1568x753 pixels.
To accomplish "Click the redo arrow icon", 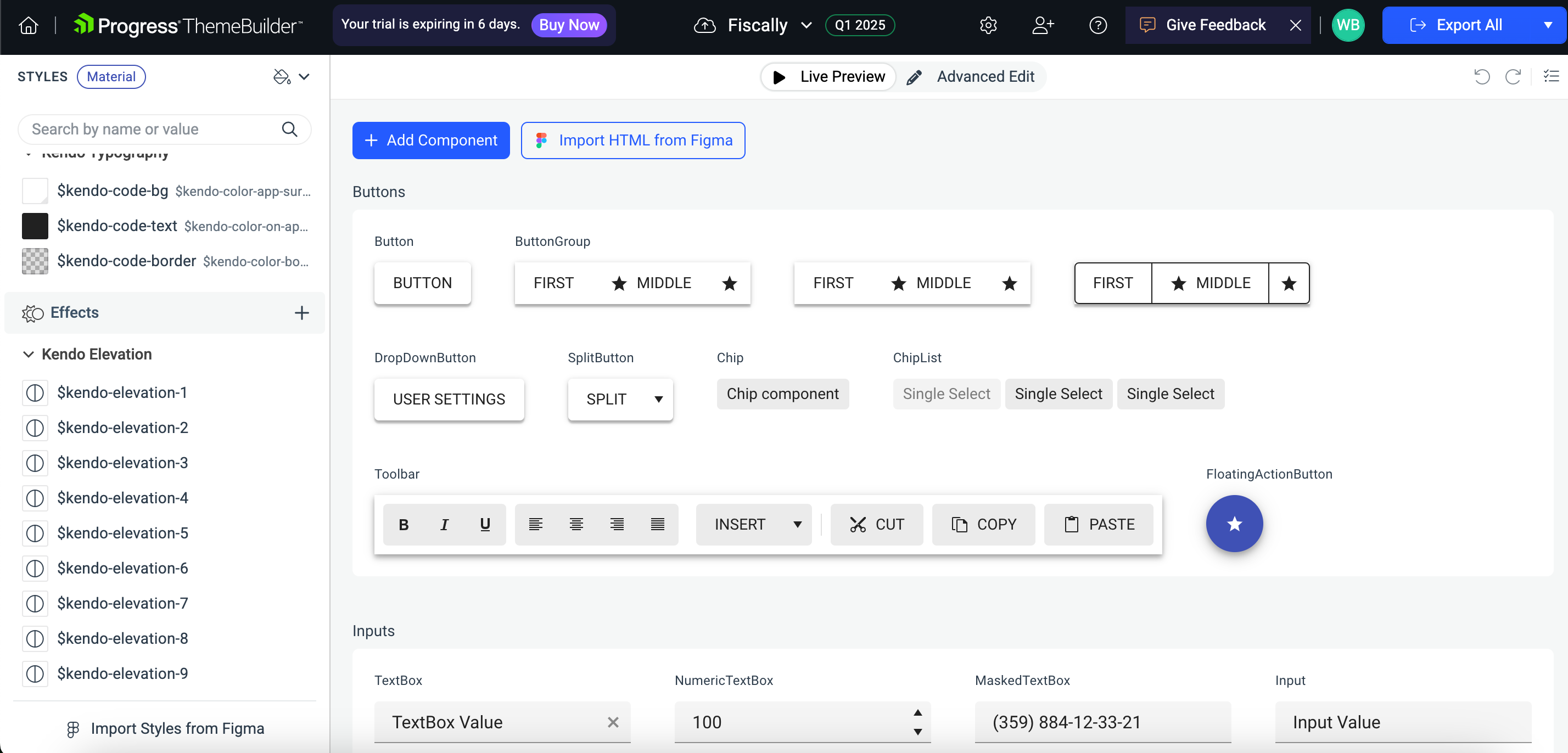I will click(1513, 77).
